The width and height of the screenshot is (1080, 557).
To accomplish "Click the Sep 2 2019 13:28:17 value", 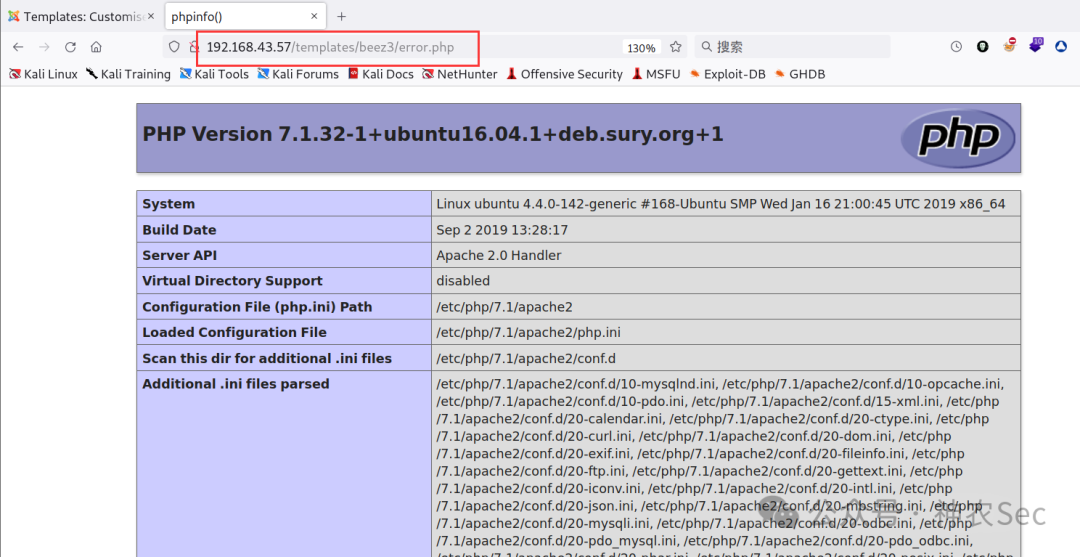I will [501, 230].
